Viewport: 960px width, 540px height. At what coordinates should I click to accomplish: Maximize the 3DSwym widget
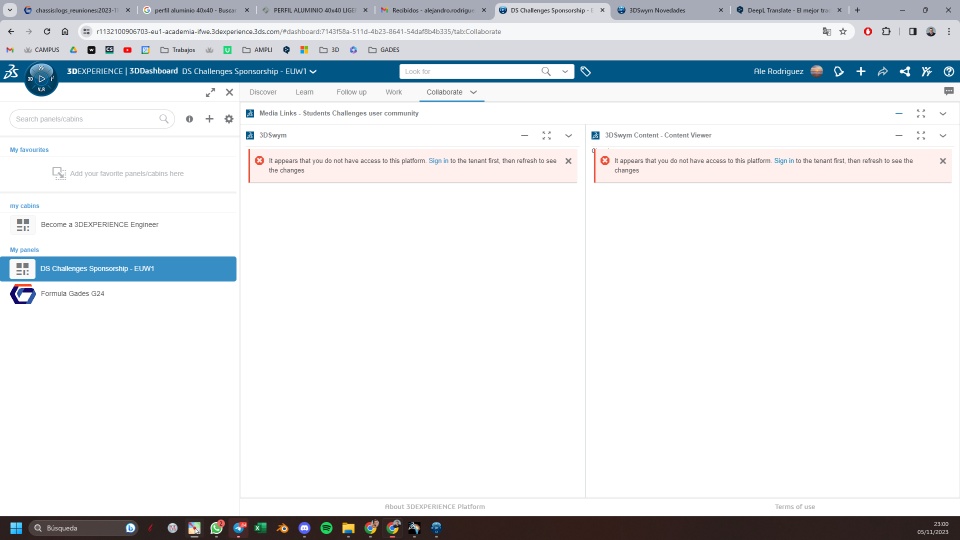pyautogui.click(x=547, y=135)
